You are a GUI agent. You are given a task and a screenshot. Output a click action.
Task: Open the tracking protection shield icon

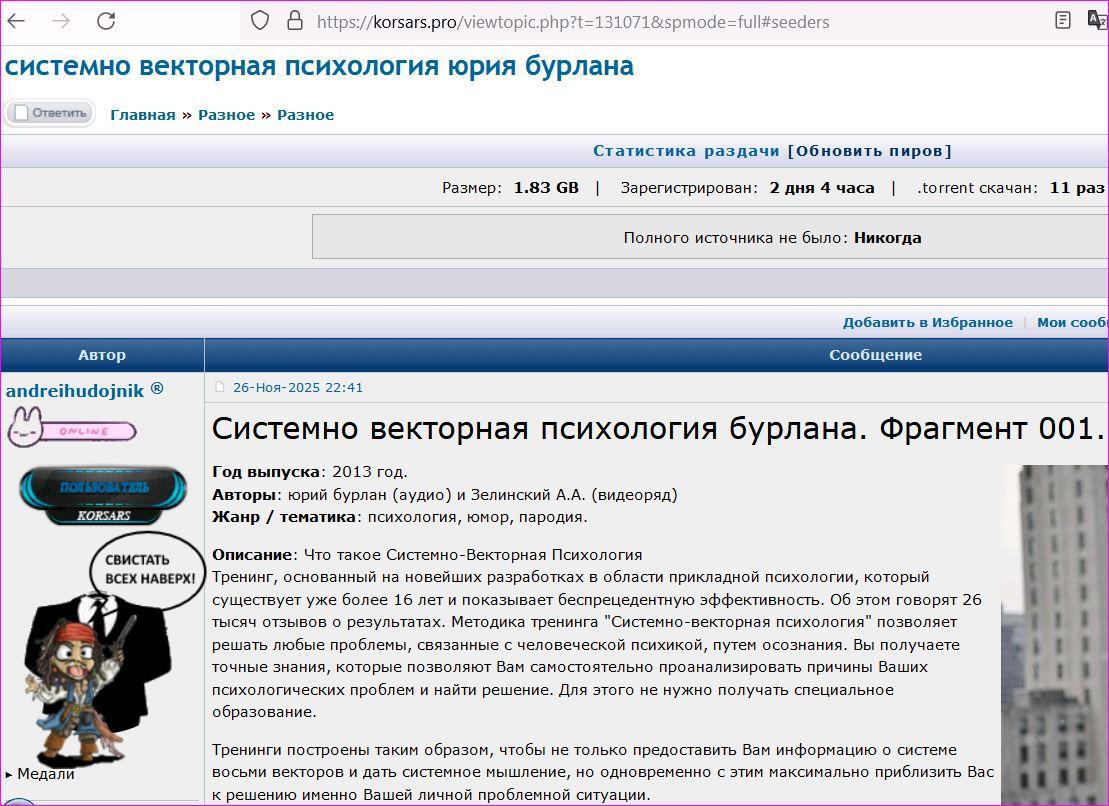(259, 21)
